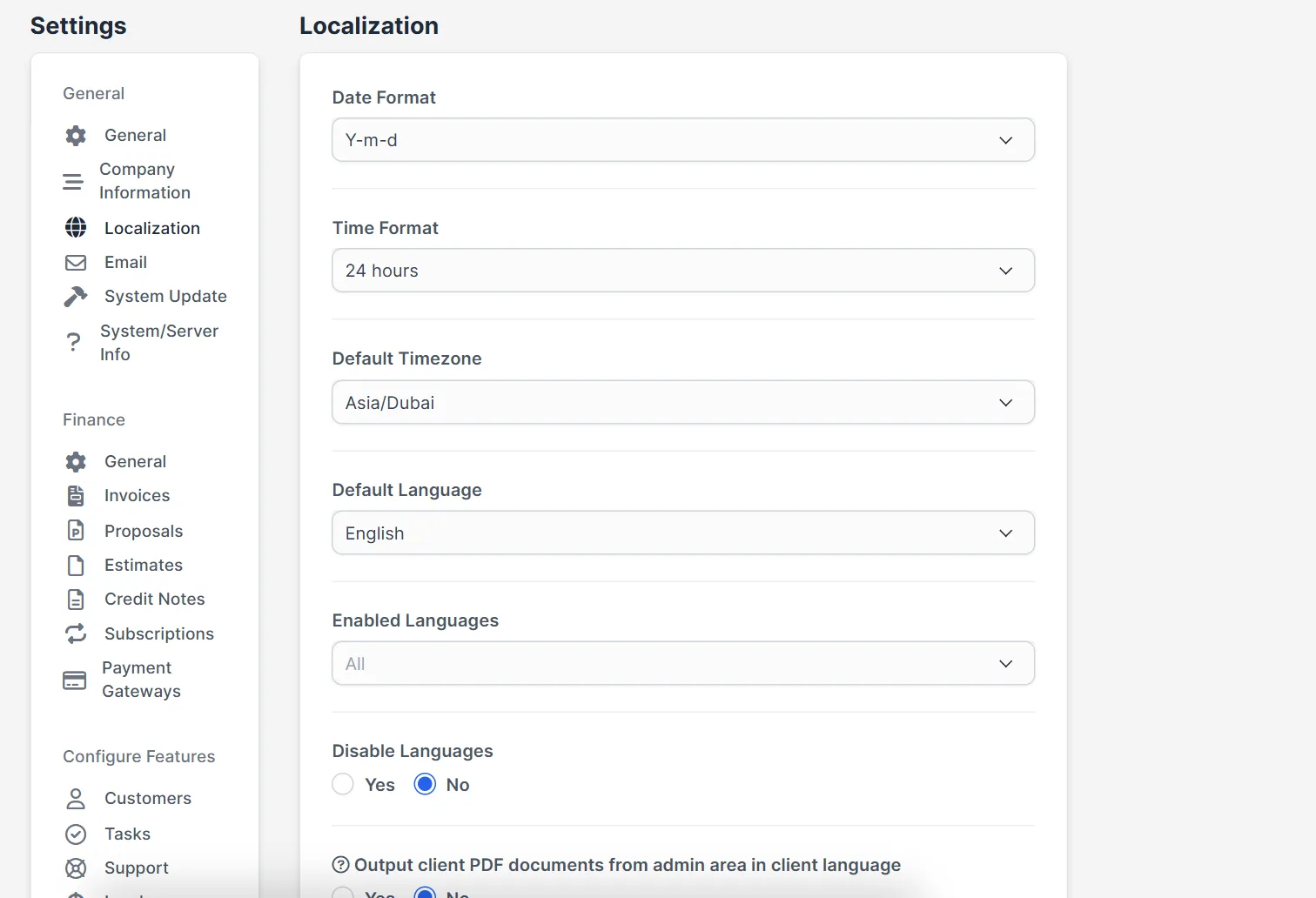
Task: Click the hammer icon beside System Update
Action: (x=76, y=297)
